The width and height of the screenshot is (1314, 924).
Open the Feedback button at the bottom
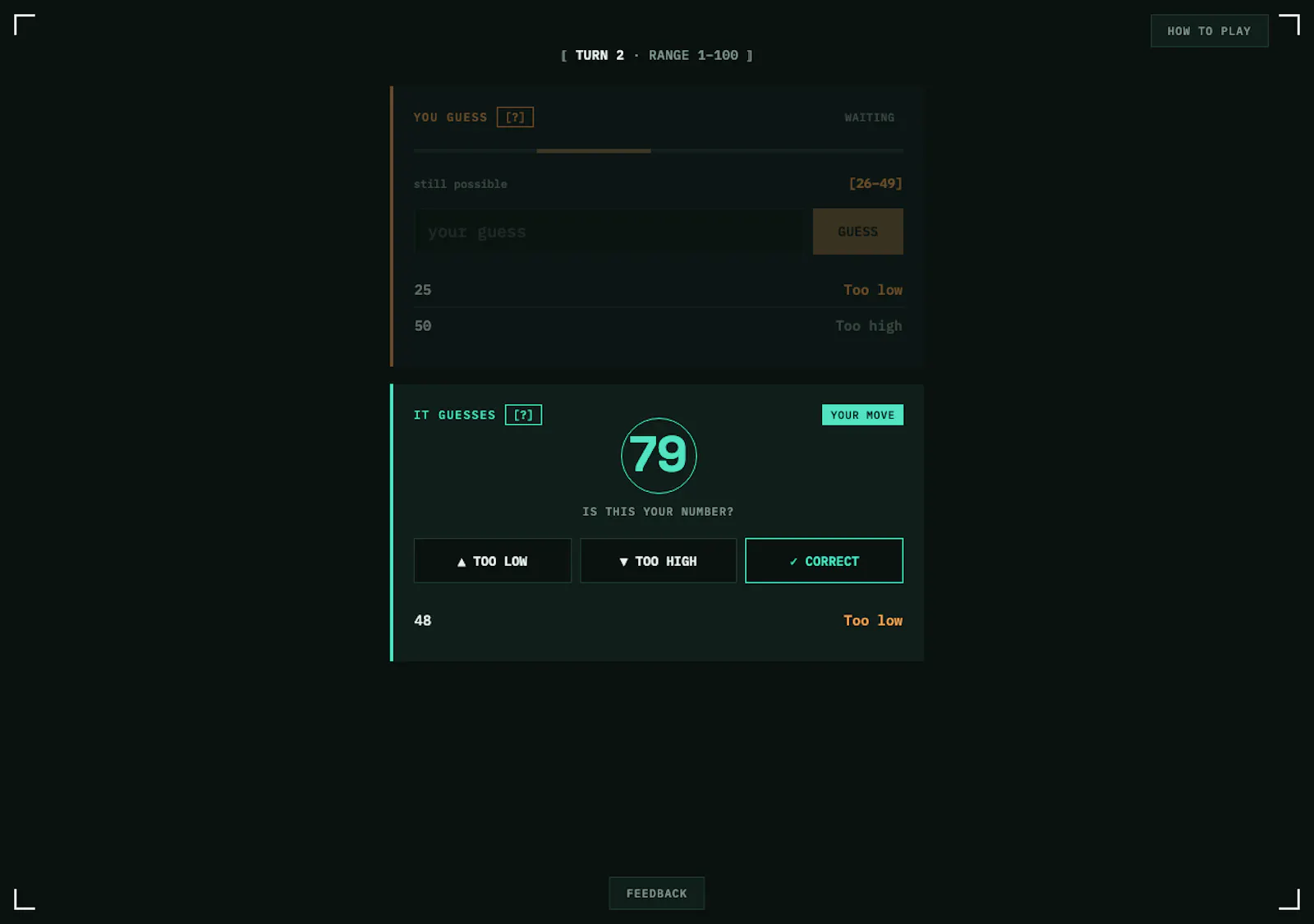click(657, 893)
